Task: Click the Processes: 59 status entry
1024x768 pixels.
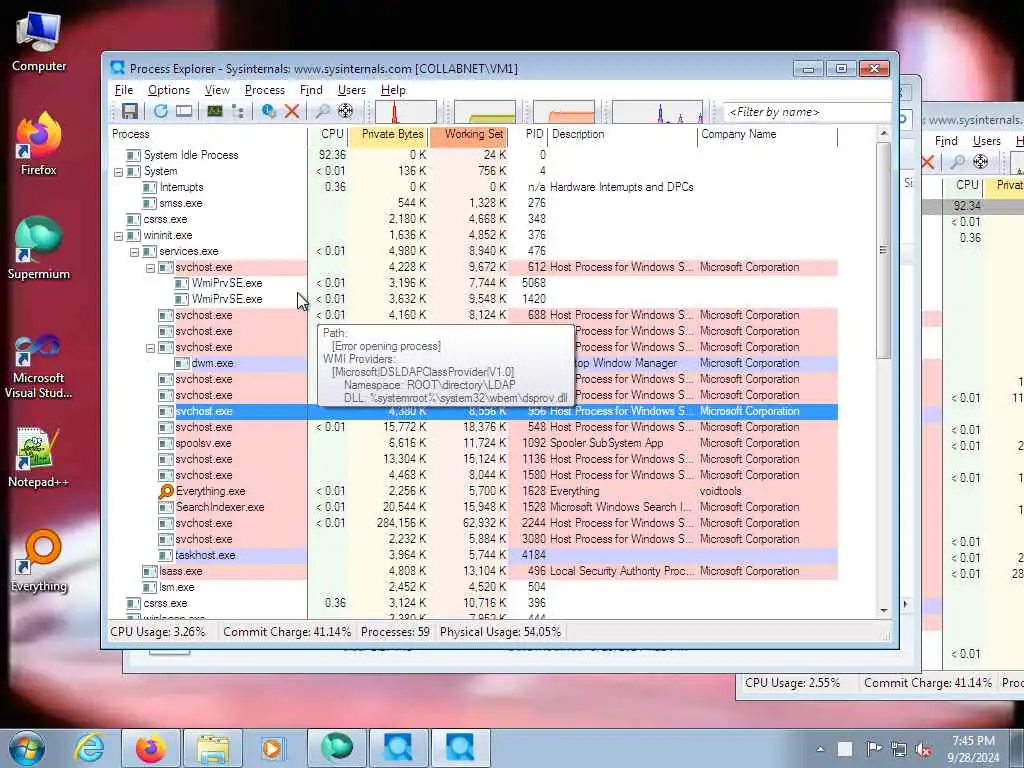Action: pos(395,632)
